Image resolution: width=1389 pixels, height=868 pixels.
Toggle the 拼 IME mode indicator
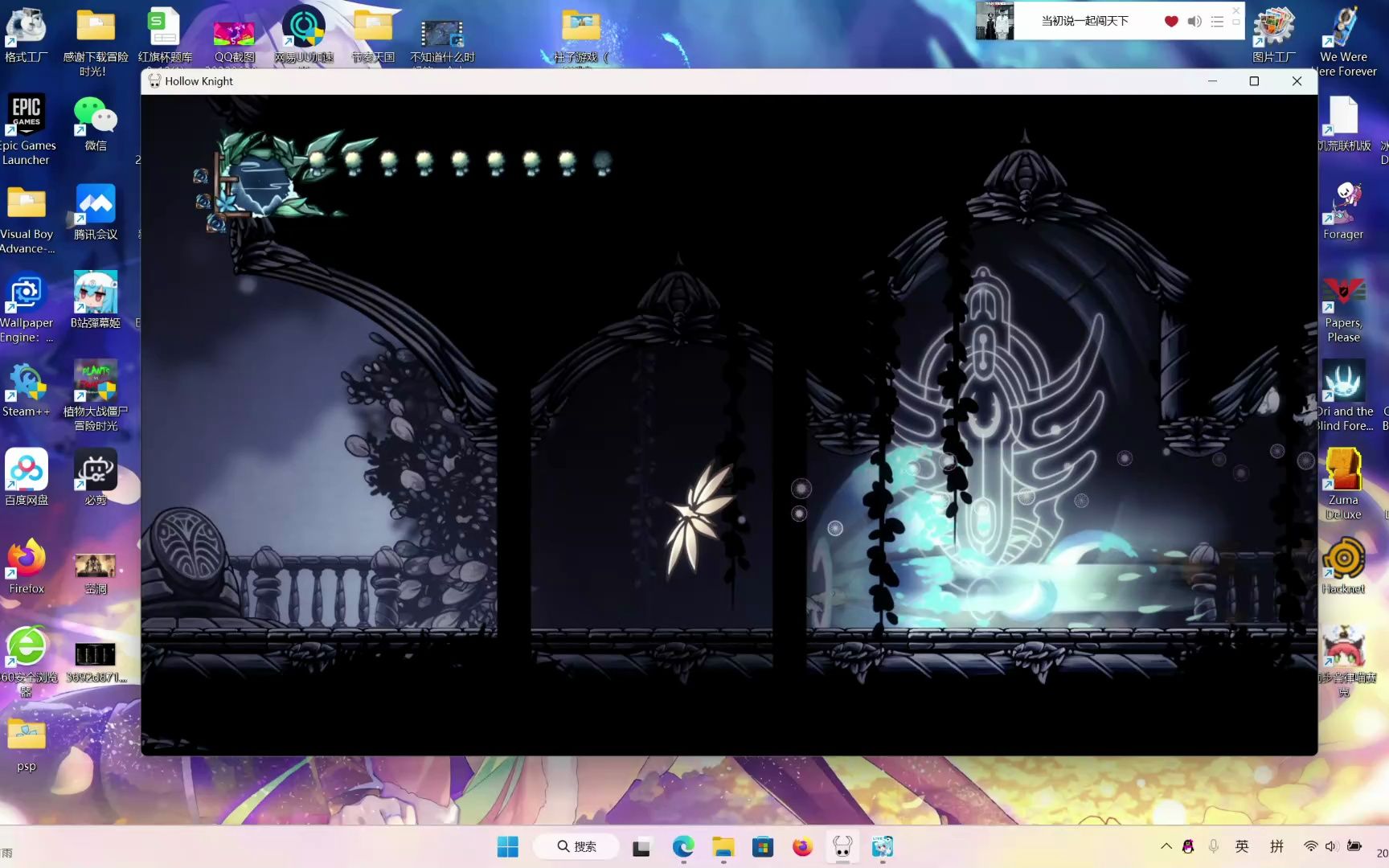coord(1276,846)
